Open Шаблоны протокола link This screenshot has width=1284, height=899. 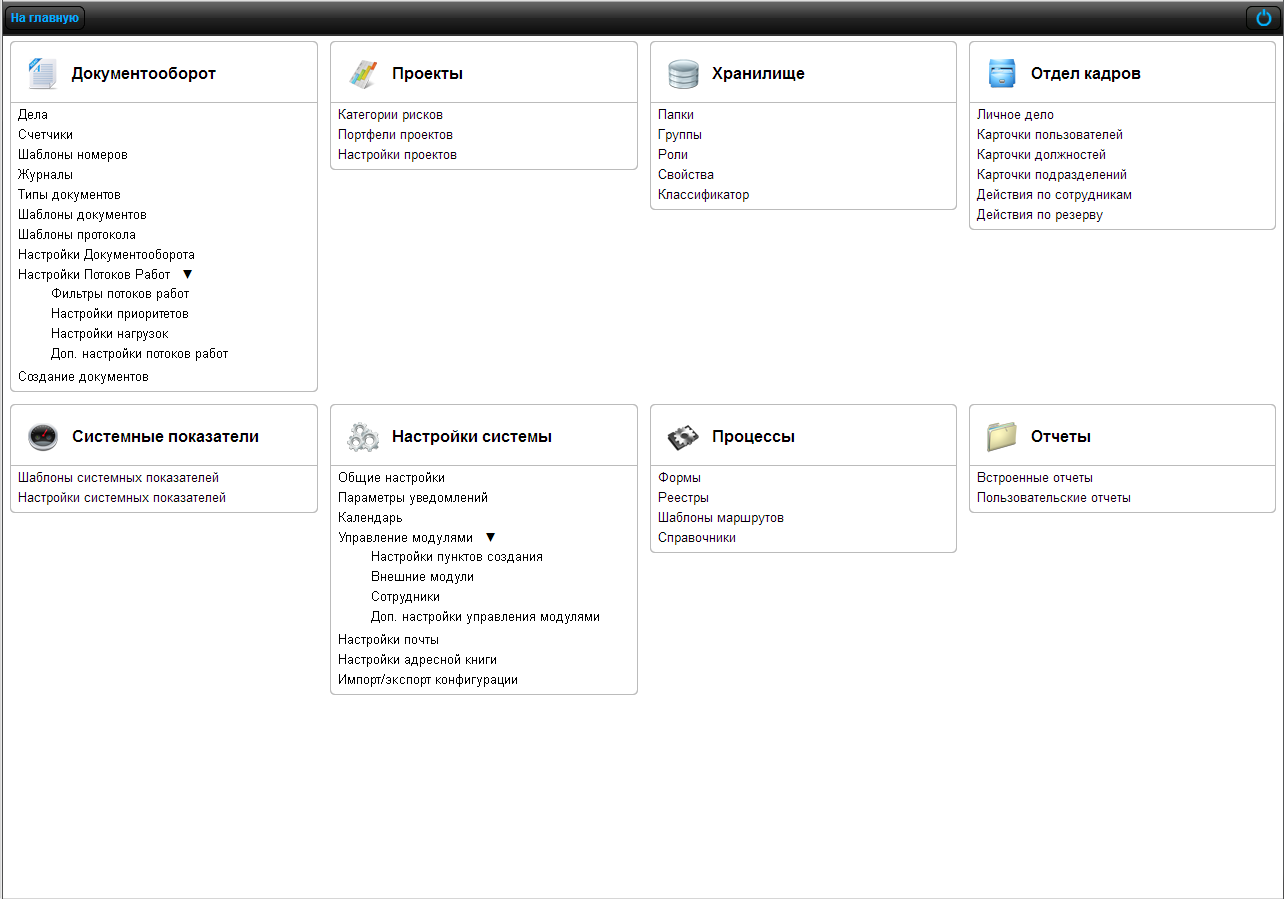[77, 235]
